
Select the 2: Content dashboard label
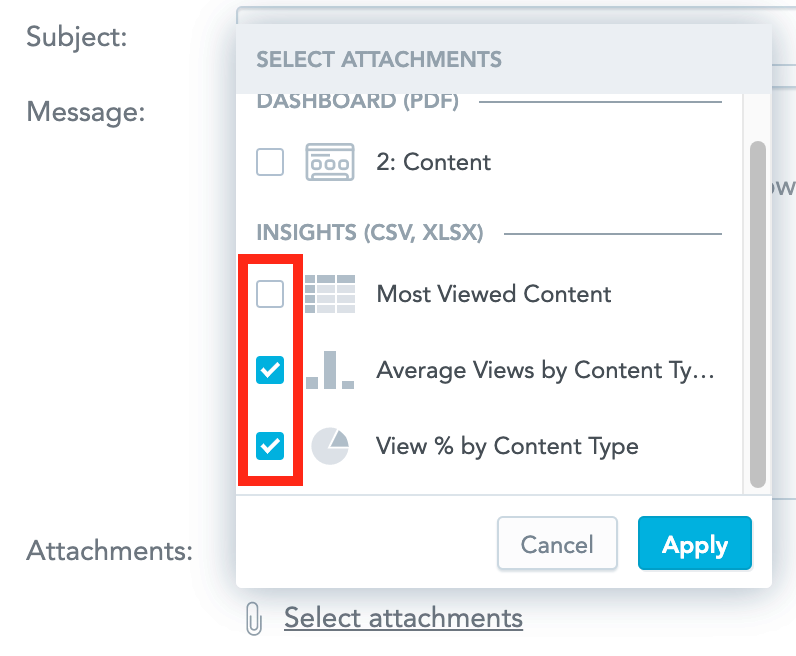(434, 162)
